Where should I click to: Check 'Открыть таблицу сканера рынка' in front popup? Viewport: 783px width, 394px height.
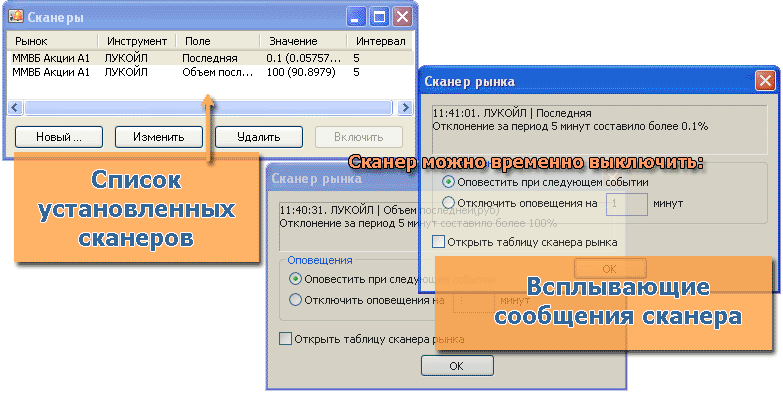[x=438, y=242]
